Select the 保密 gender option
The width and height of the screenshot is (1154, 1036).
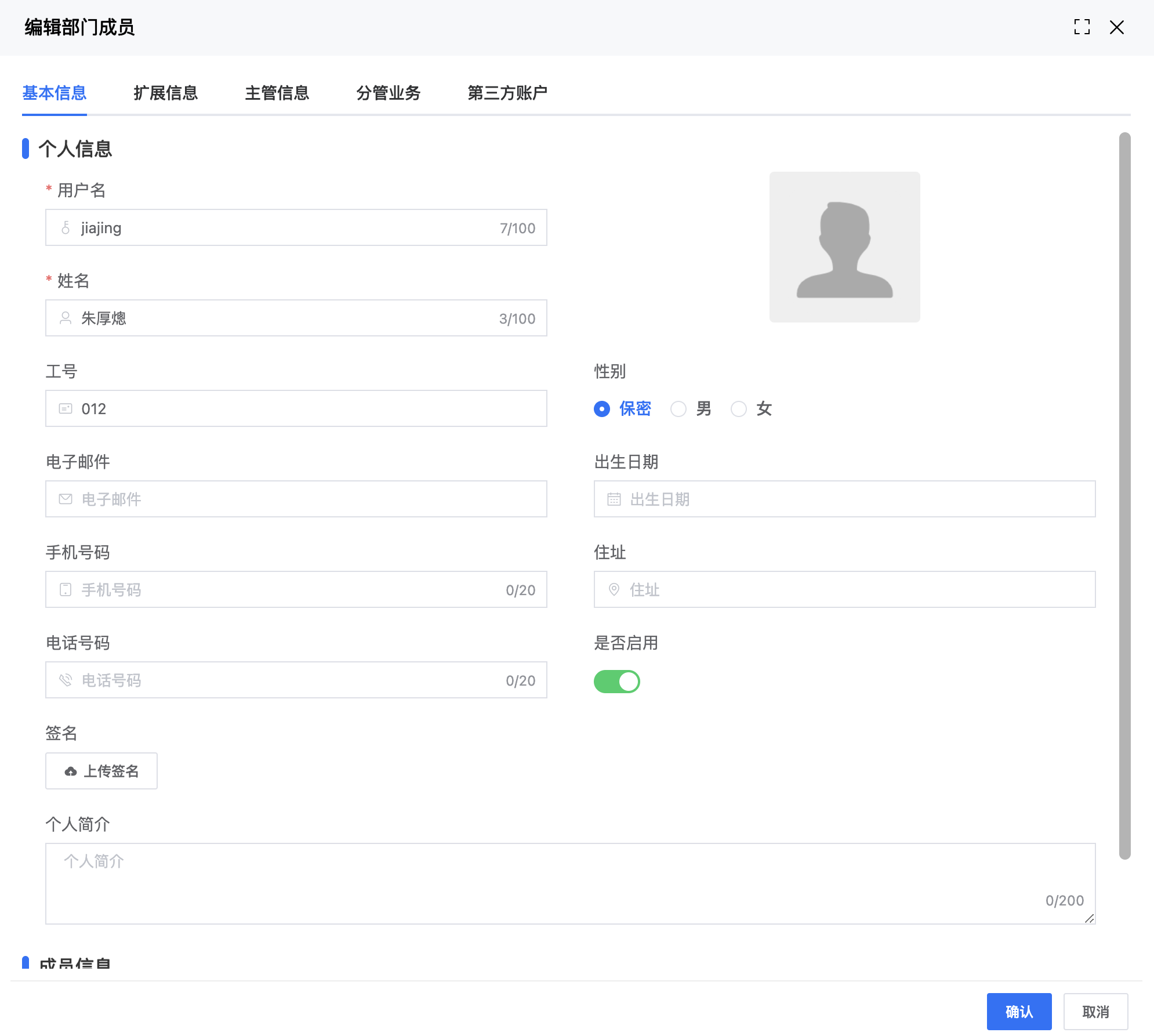pyautogui.click(x=622, y=409)
